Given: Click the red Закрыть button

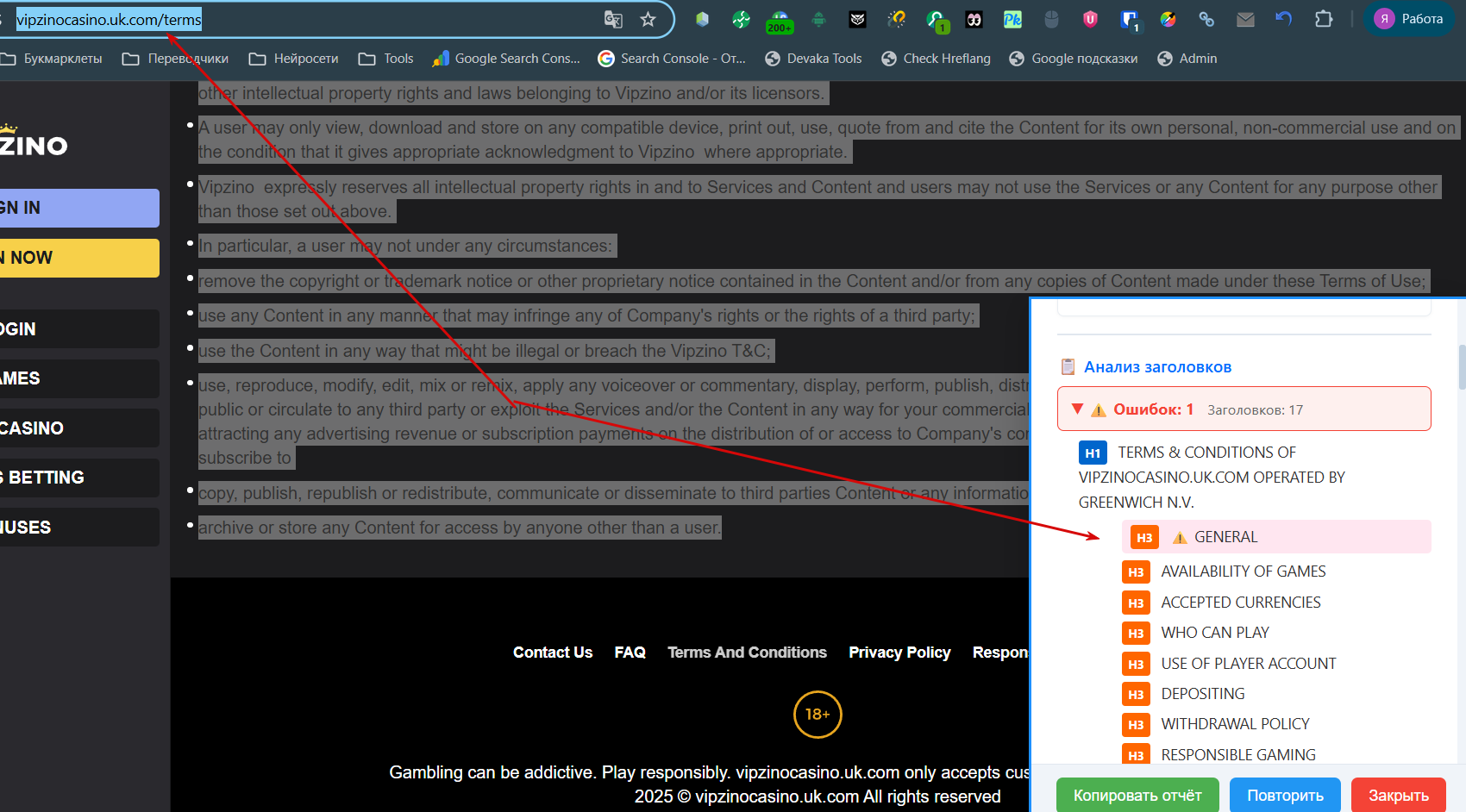Looking at the screenshot, I should (1399, 796).
